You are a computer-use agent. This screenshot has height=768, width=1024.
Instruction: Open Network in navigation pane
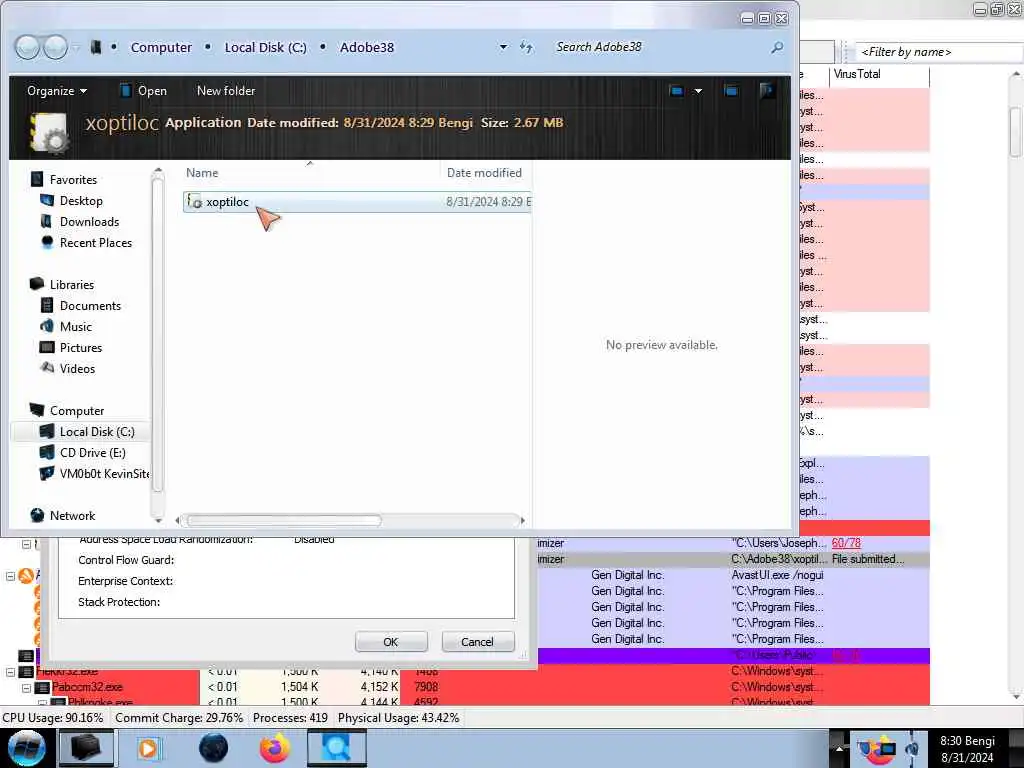[72, 515]
